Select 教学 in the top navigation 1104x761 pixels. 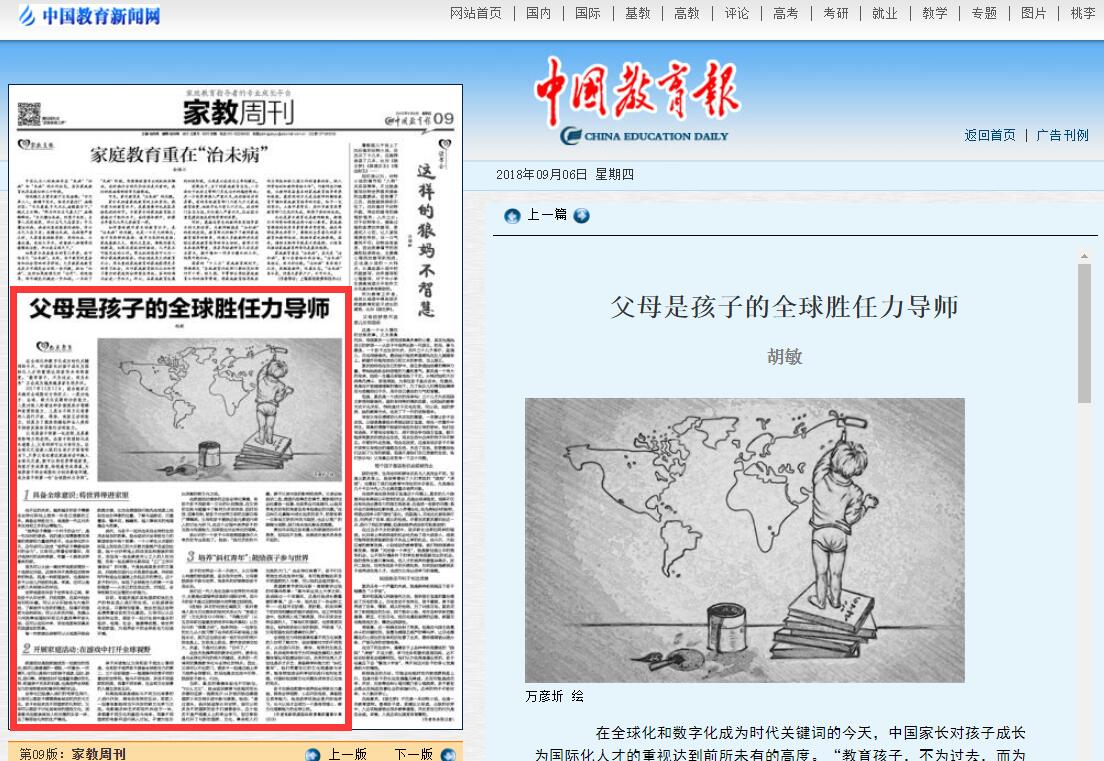(x=935, y=13)
